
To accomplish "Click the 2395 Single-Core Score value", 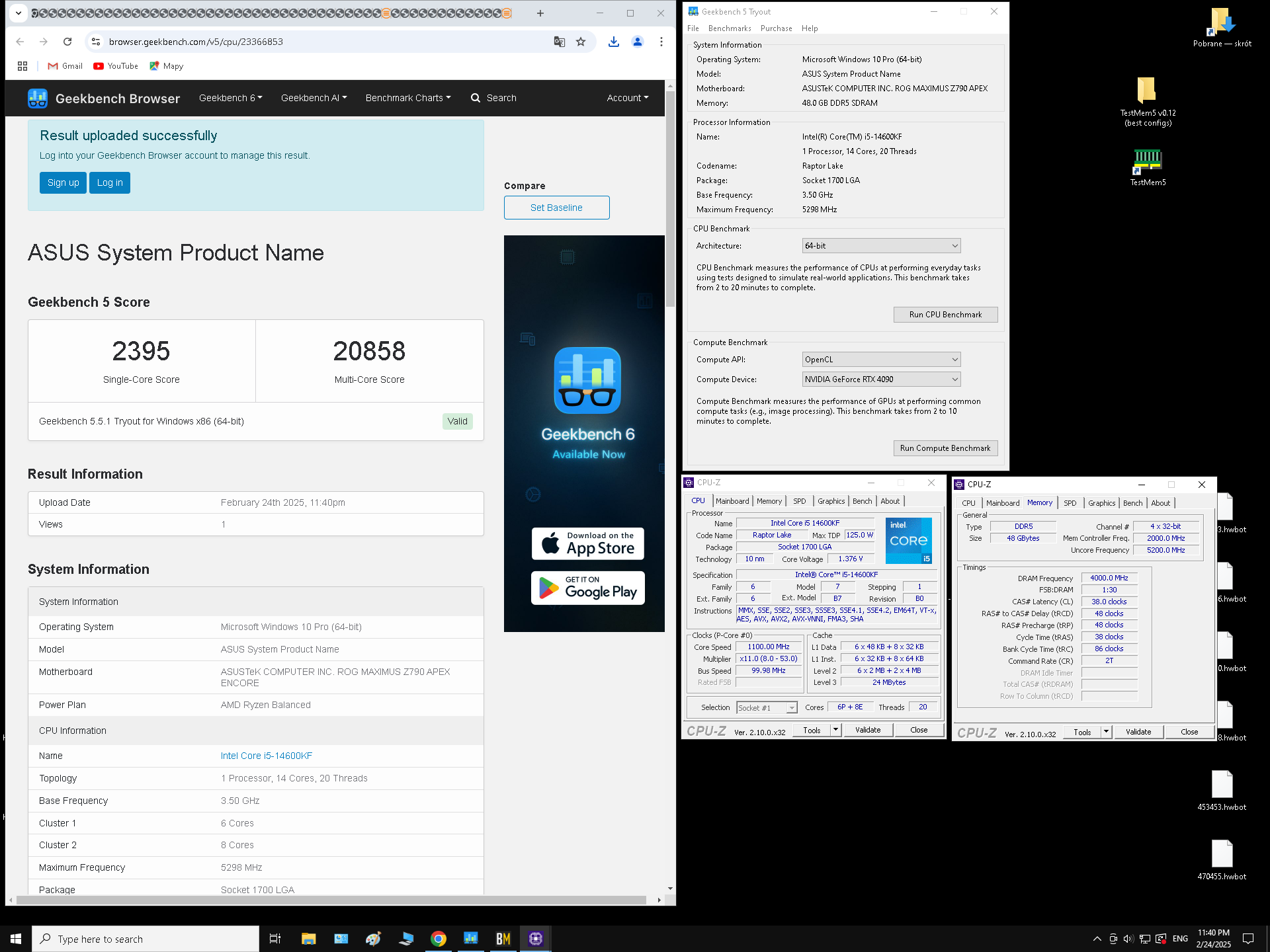I will (141, 351).
